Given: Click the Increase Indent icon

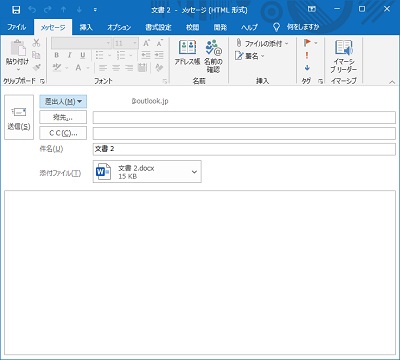Looking at the screenshot, I should pyautogui.click(x=159, y=55).
